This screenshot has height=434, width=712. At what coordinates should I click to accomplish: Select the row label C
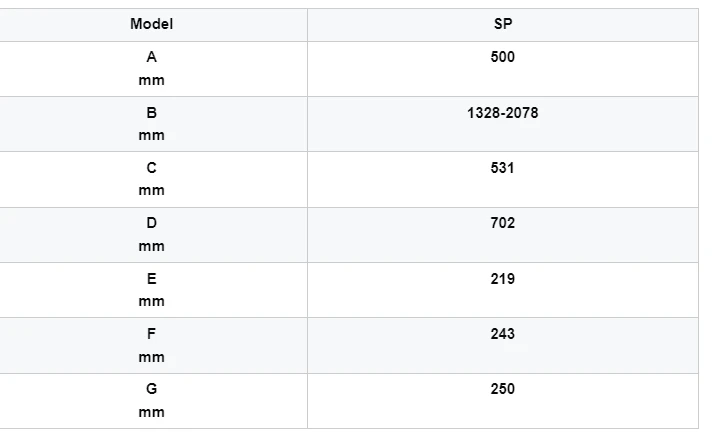pos(151,168)
